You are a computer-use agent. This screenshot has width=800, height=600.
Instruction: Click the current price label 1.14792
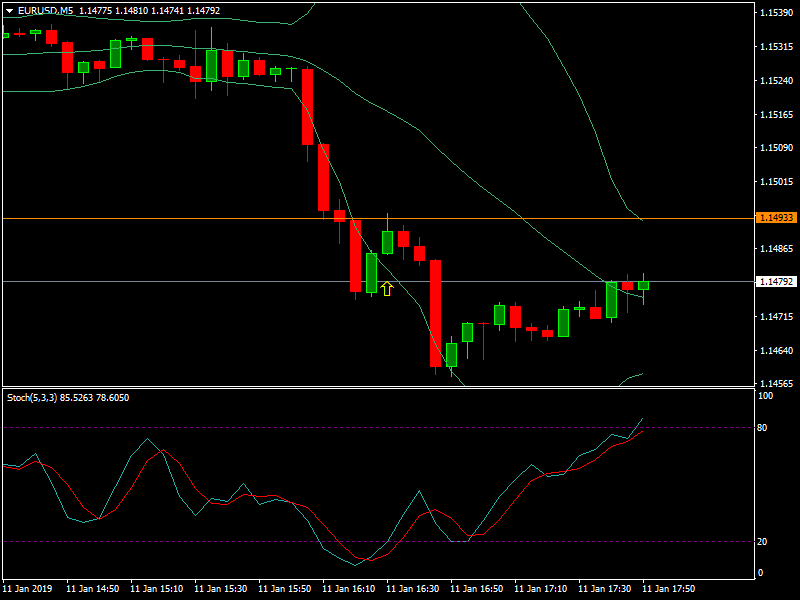(776, 282)
